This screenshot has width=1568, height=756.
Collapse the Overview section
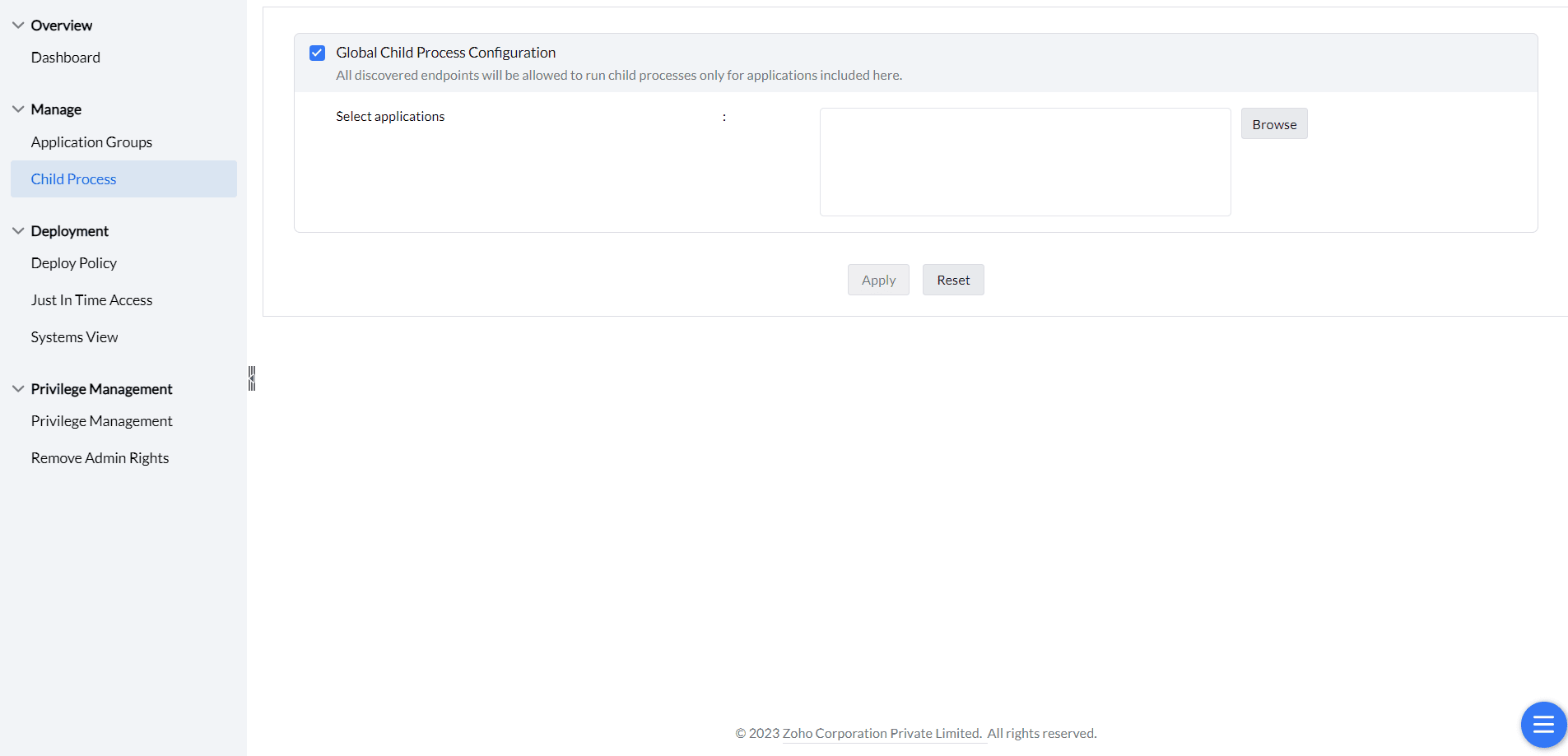point(18,26)
